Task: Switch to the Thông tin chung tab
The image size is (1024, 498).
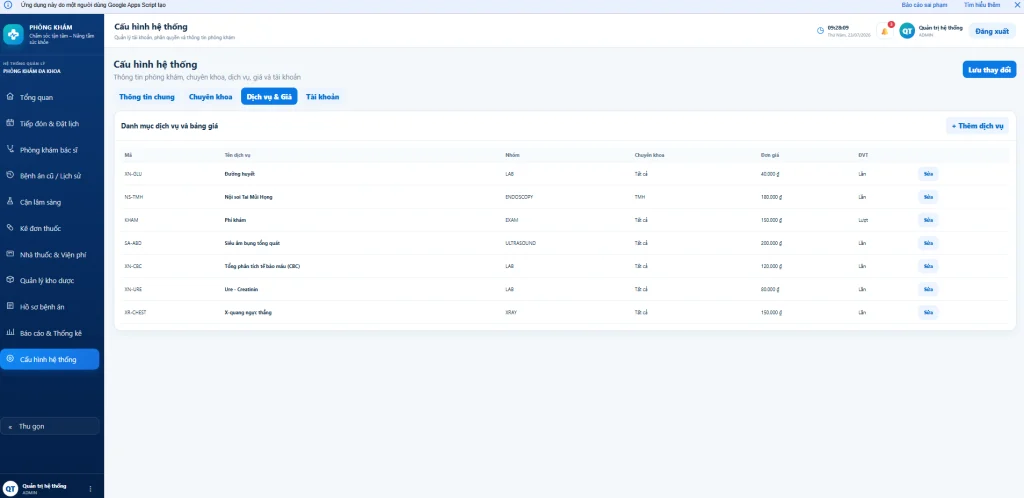Action: 147,97
